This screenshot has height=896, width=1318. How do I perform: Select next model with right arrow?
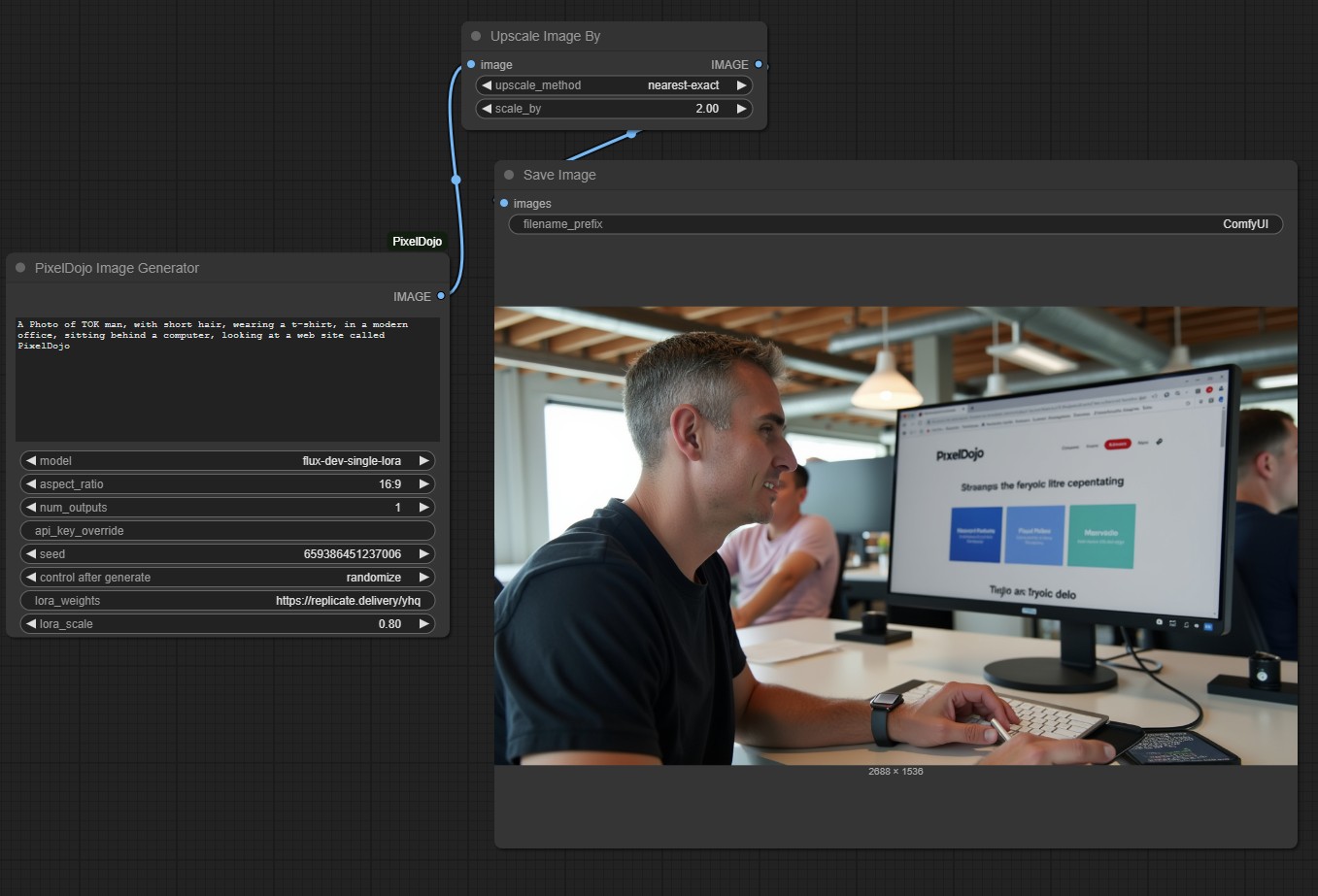[x=423, y=461]
